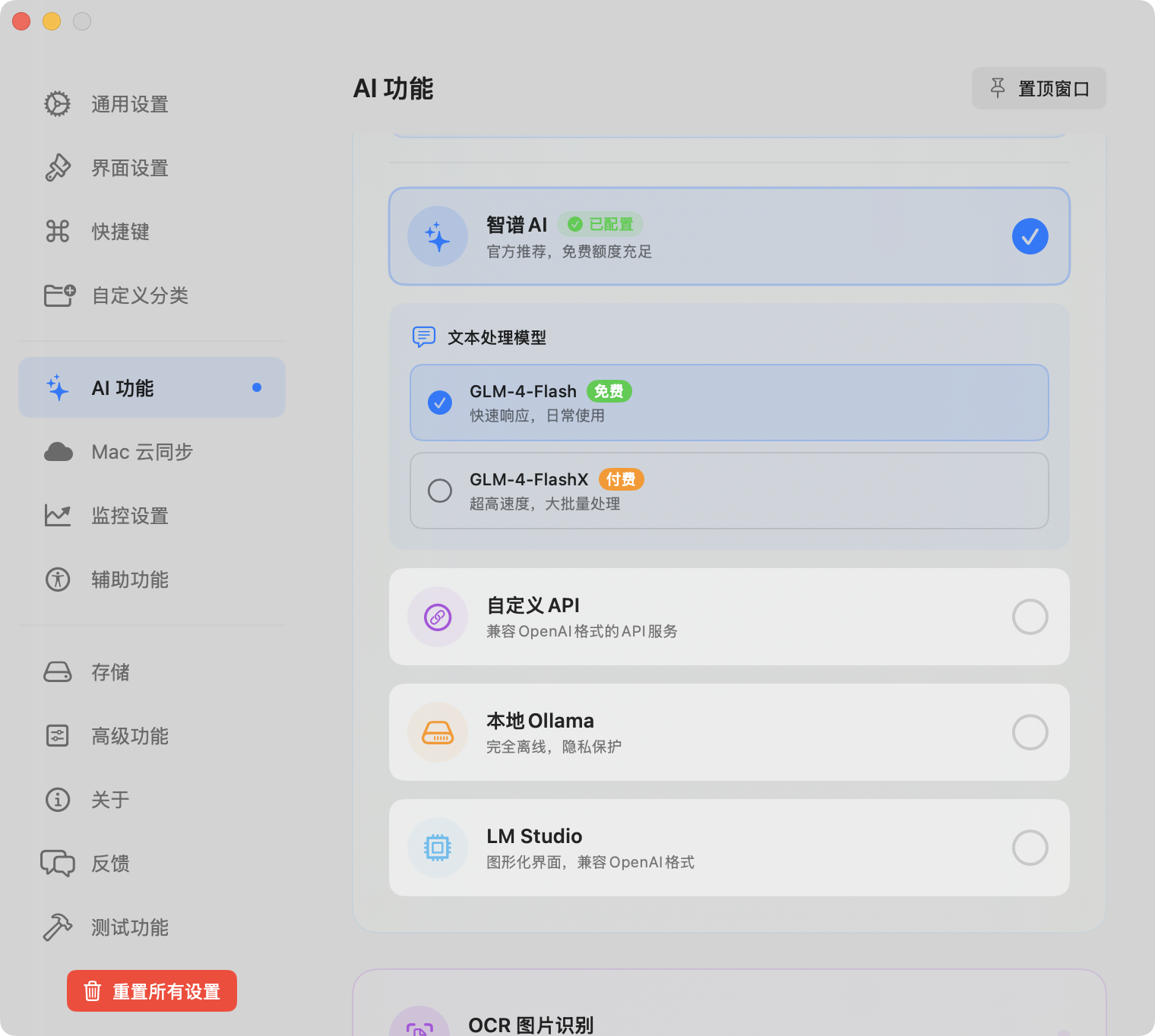Click the LM Studio chip icon
The image size is (1155, 1036).
coord(437,848)
